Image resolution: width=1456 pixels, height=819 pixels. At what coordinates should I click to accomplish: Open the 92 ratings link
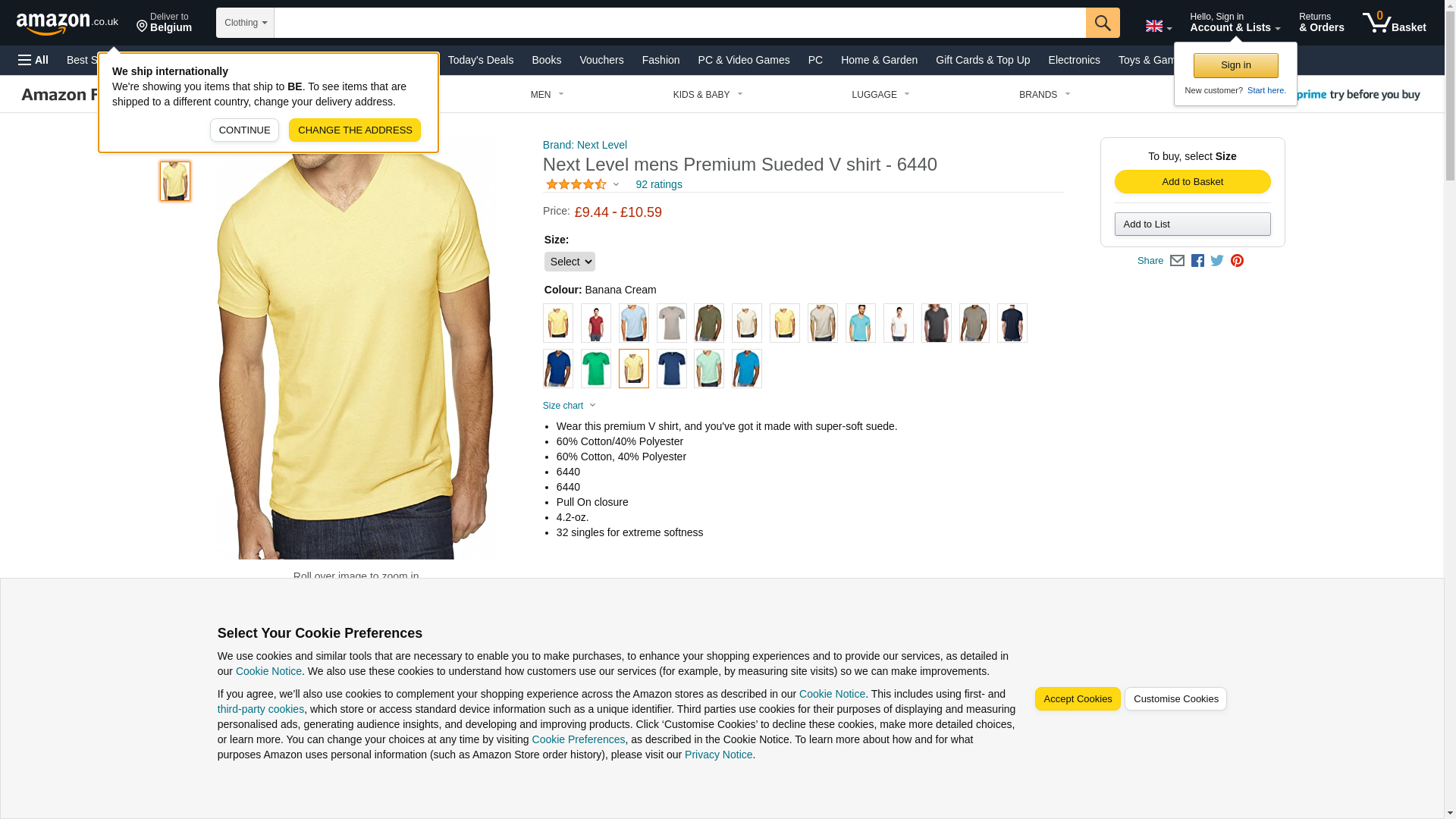pos(658,184)
